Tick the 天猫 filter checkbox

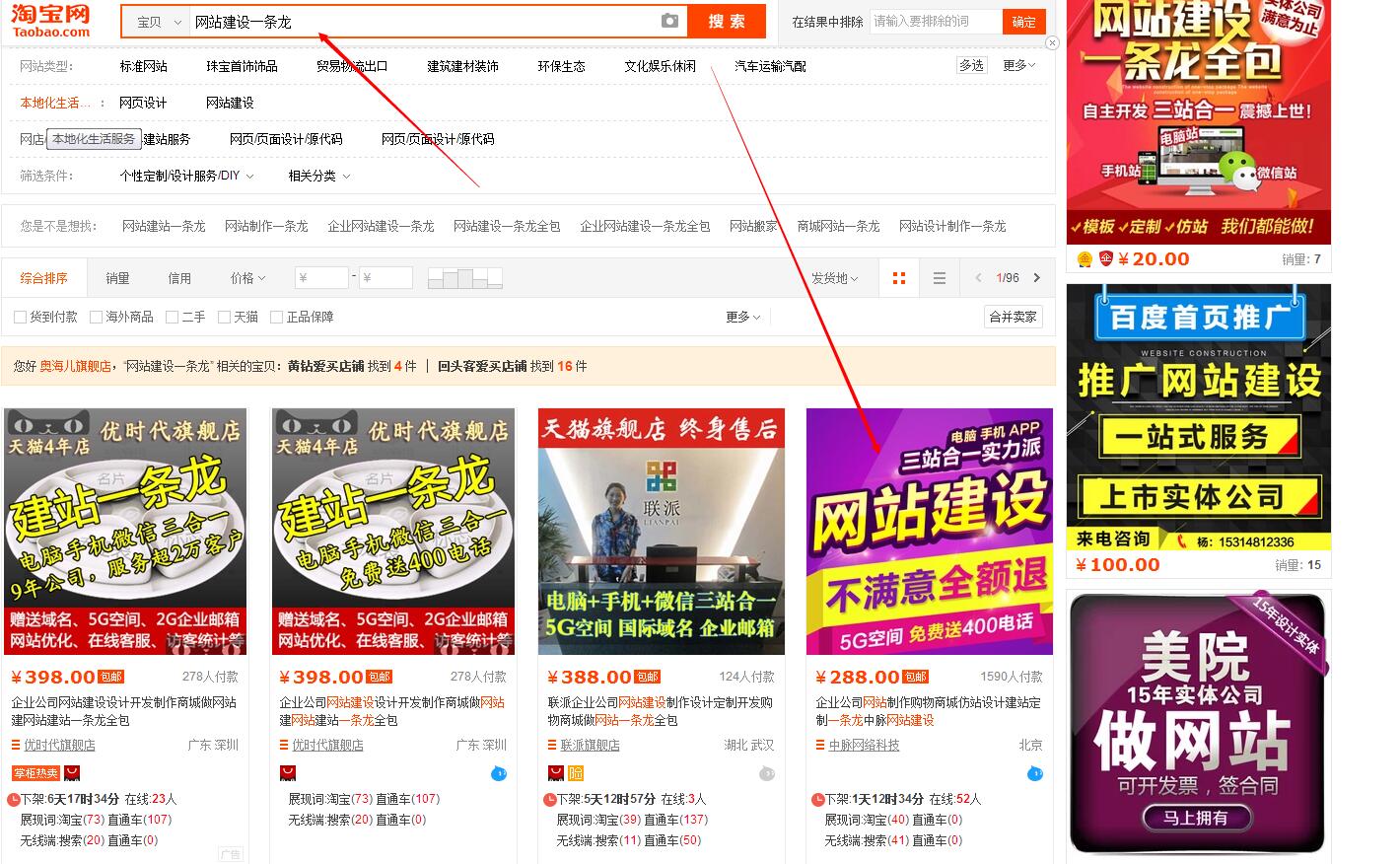point(224,317)
